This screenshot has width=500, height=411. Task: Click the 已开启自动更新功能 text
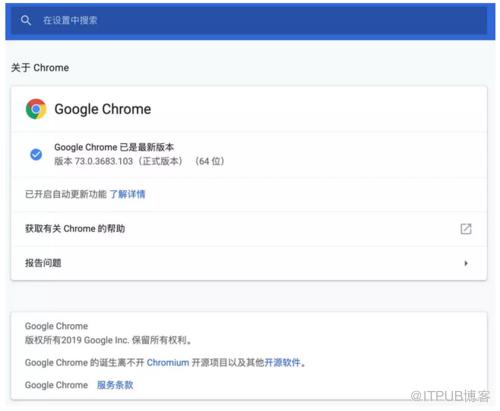[x=66, y=194]
